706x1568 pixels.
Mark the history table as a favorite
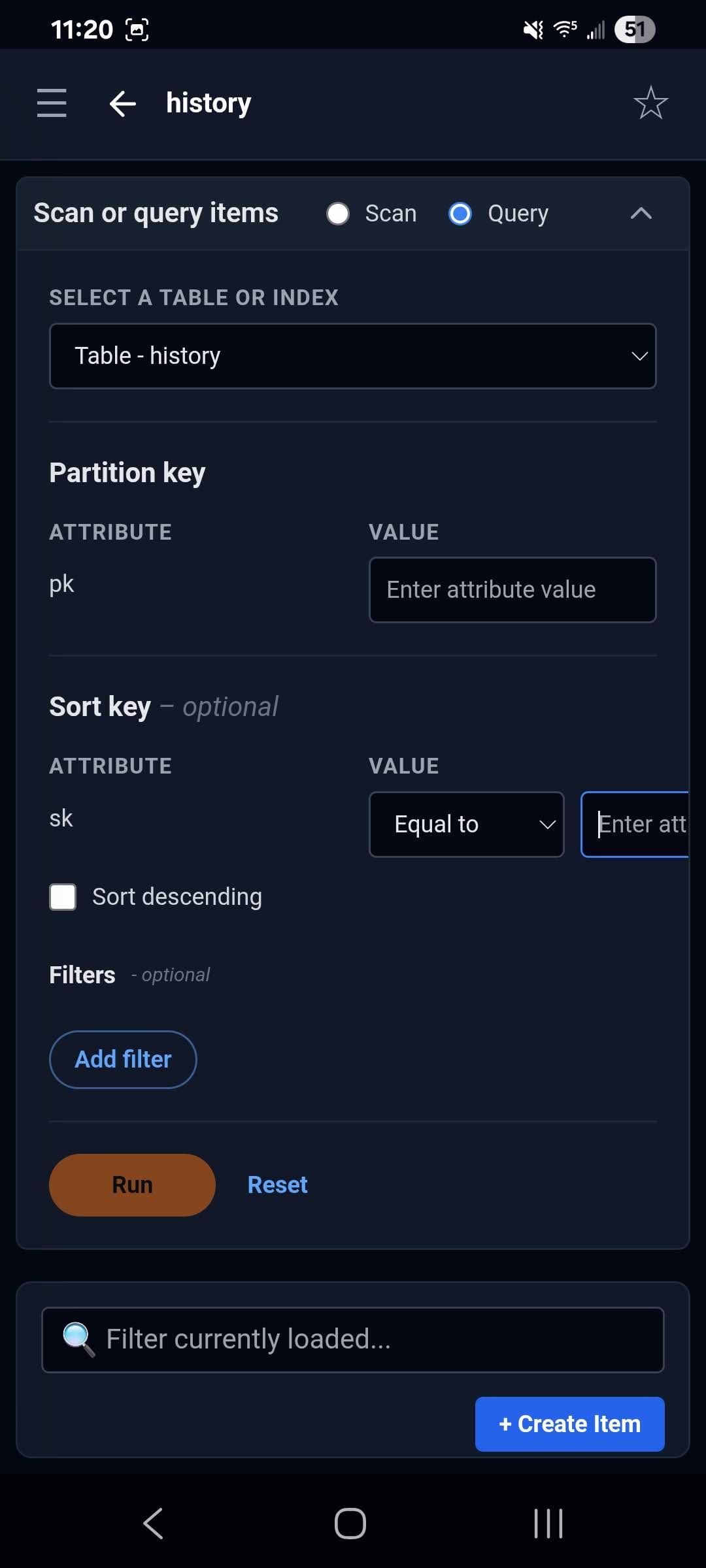tap(651, 103)
